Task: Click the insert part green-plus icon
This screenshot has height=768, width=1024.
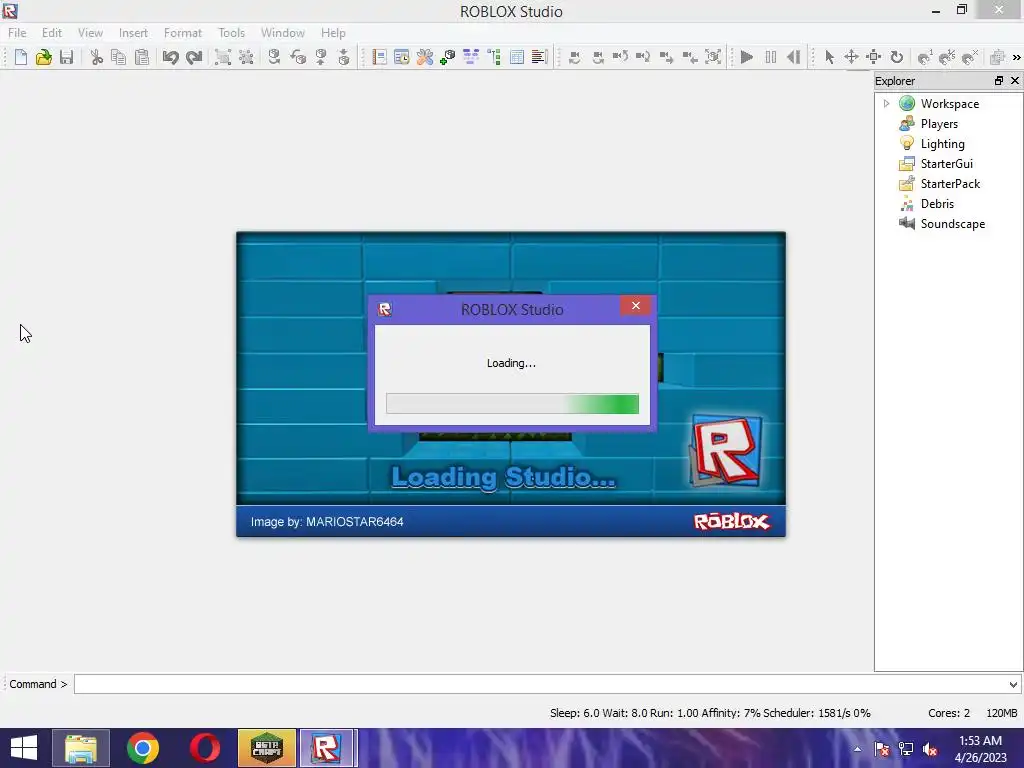Action: pyautogui.click(x=447, y=57)
